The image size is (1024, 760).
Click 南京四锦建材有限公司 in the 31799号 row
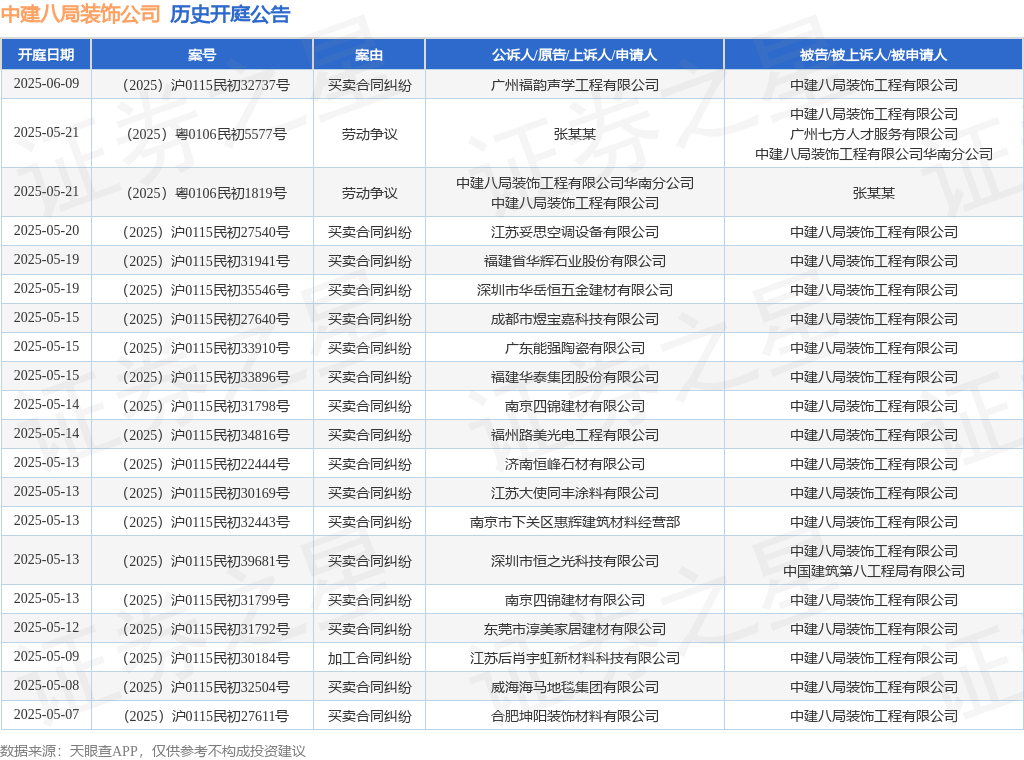575,600
